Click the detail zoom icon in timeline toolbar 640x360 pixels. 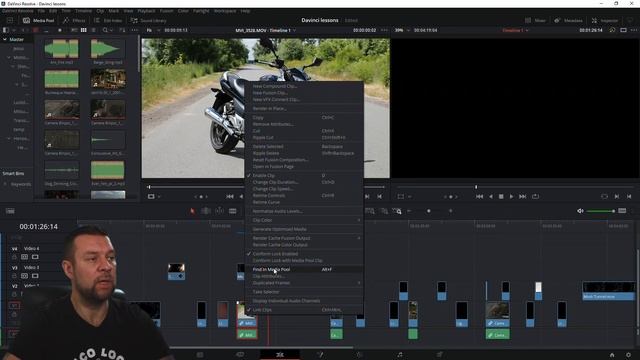click(384, 211)
